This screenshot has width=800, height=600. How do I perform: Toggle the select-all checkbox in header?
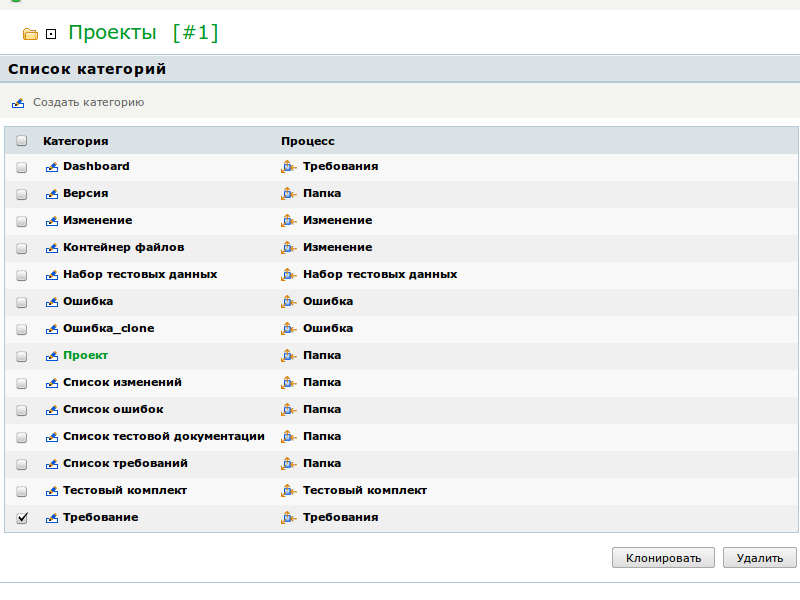[x=22, y=141]
